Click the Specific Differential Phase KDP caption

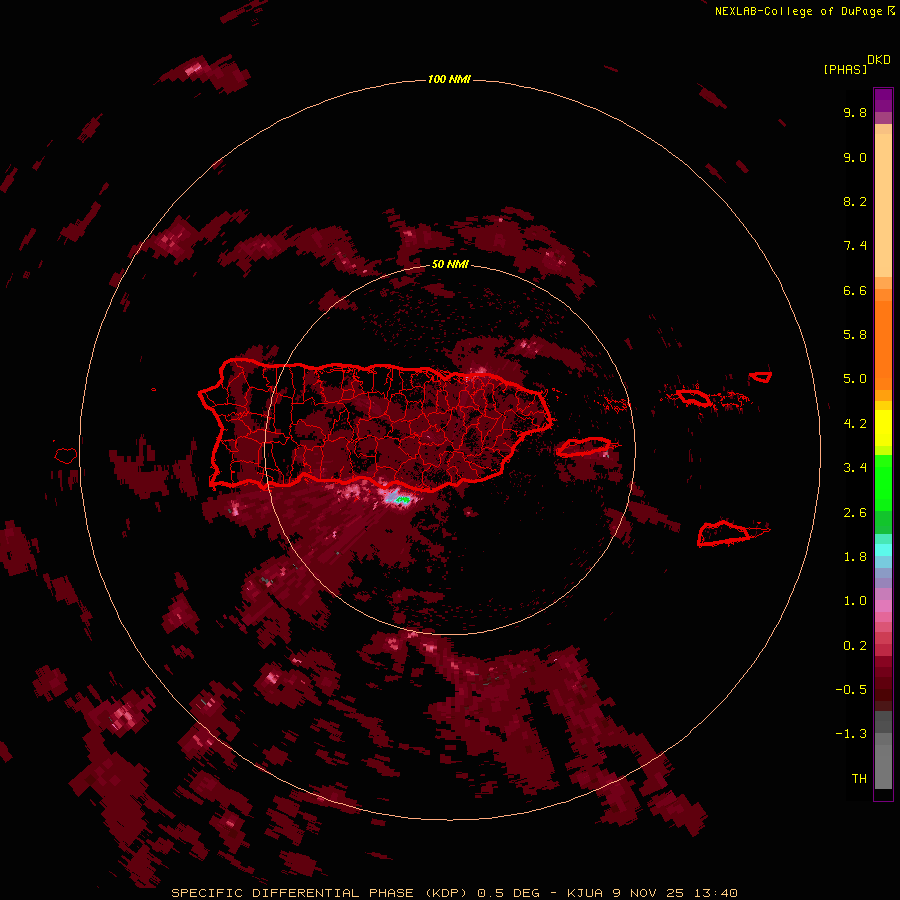coord(455,893)
